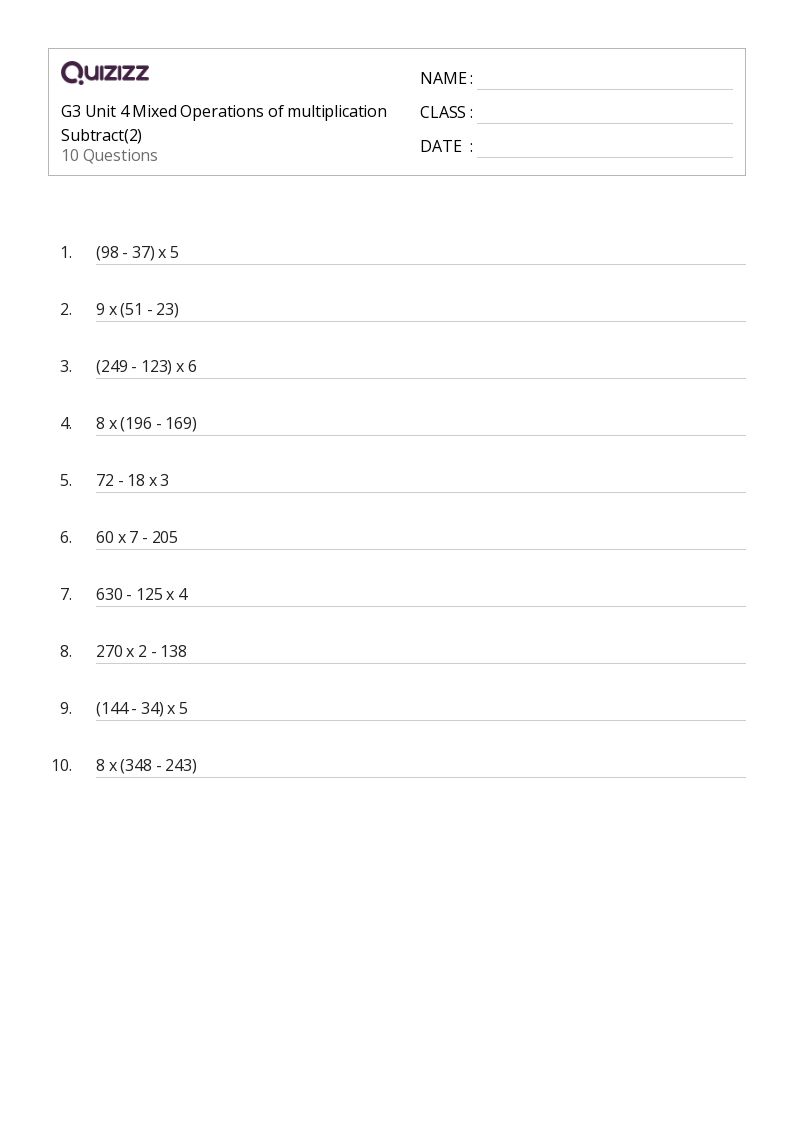This screenshot has width=794, height=1123.
Task: Select the expression (98 - 37) x 5
Action: [137, 253]
